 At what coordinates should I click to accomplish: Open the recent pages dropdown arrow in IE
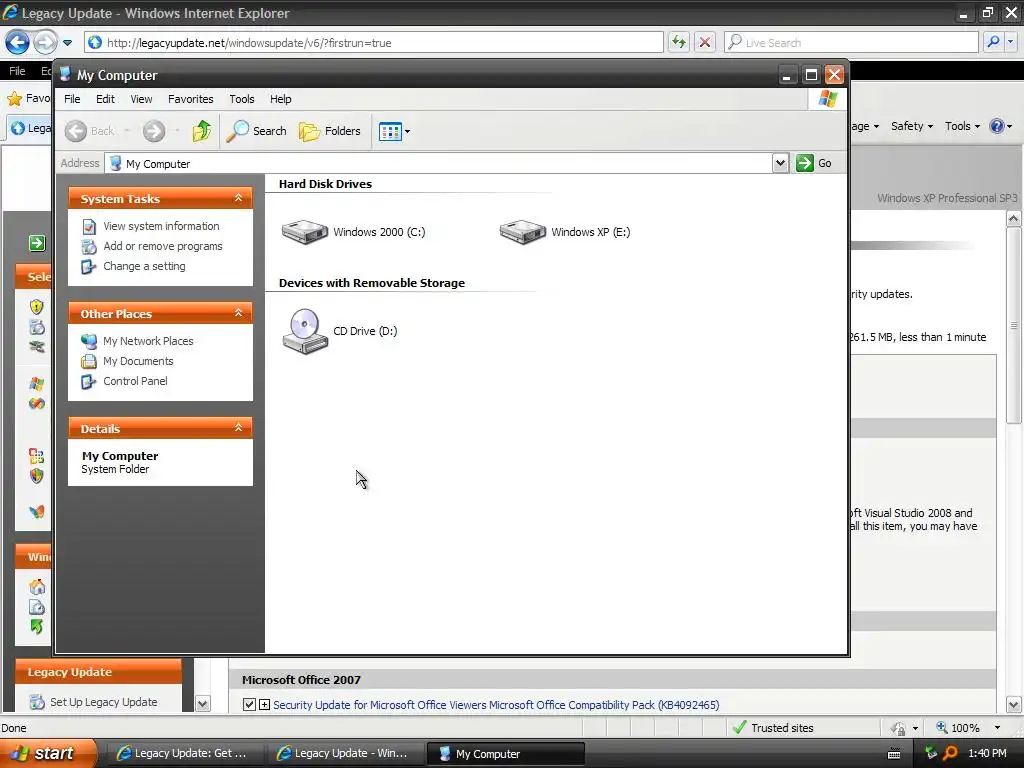67,43
